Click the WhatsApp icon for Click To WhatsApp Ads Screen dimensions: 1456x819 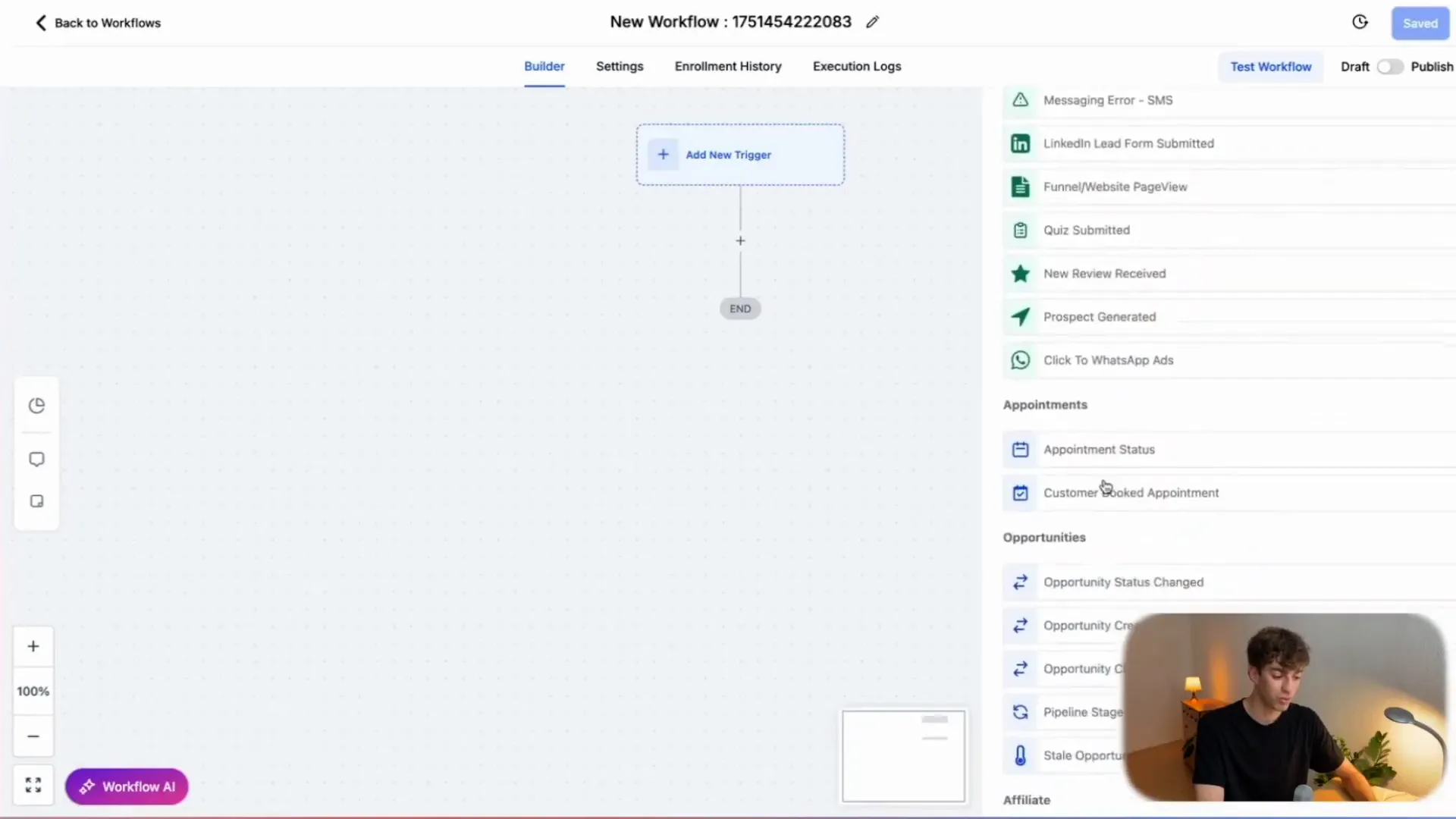pyautogui.click(x=1021, y=360)
